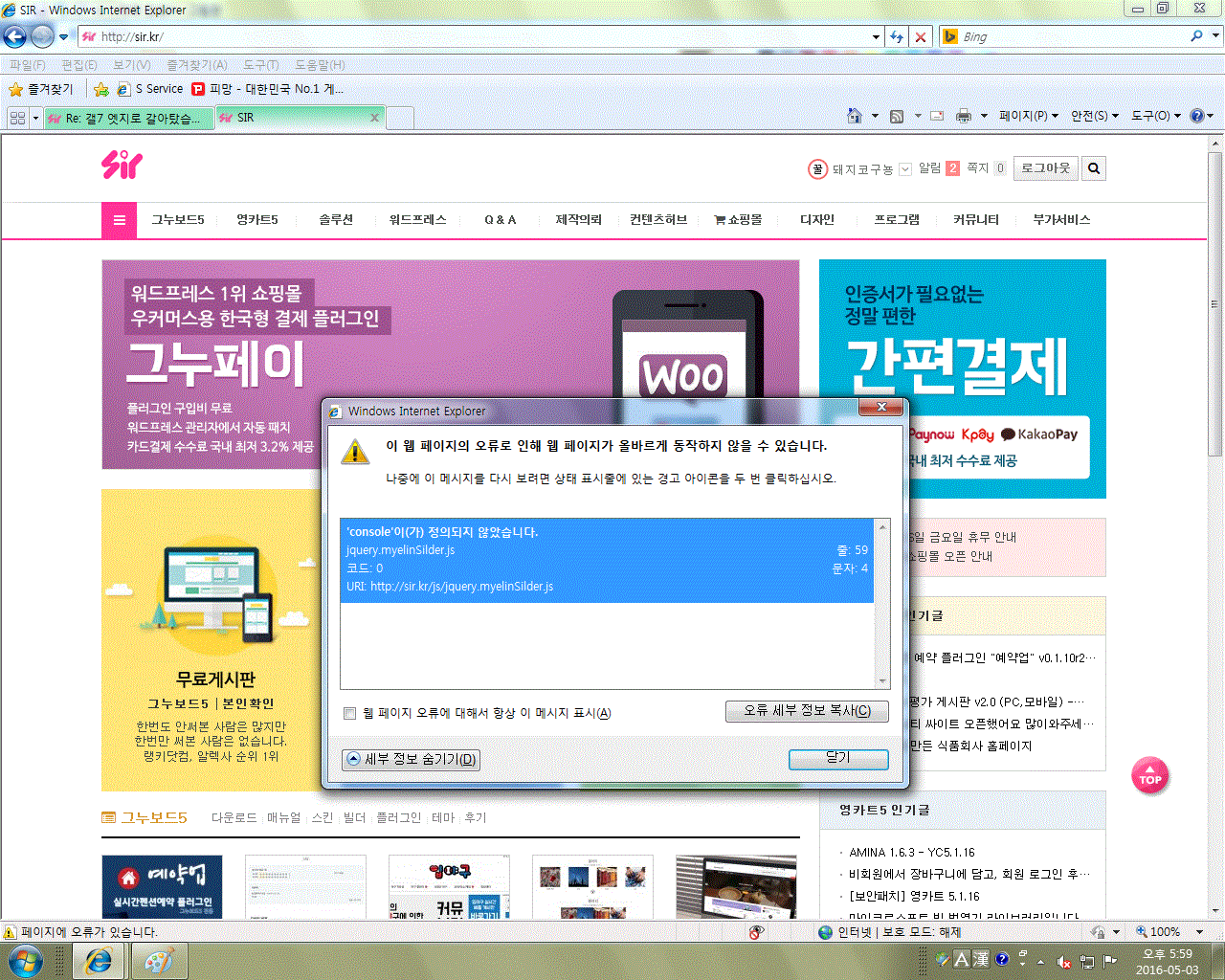Click the 즐겨찾기 favorites star button
The width and height of the screenshot is (1225, 980).
(40, 89)
